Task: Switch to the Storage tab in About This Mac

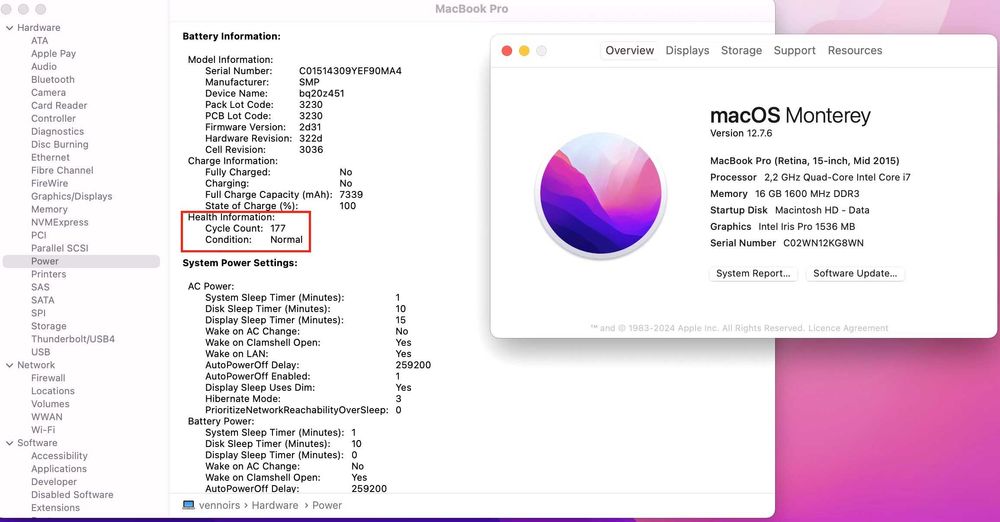Action: (741, 50)
